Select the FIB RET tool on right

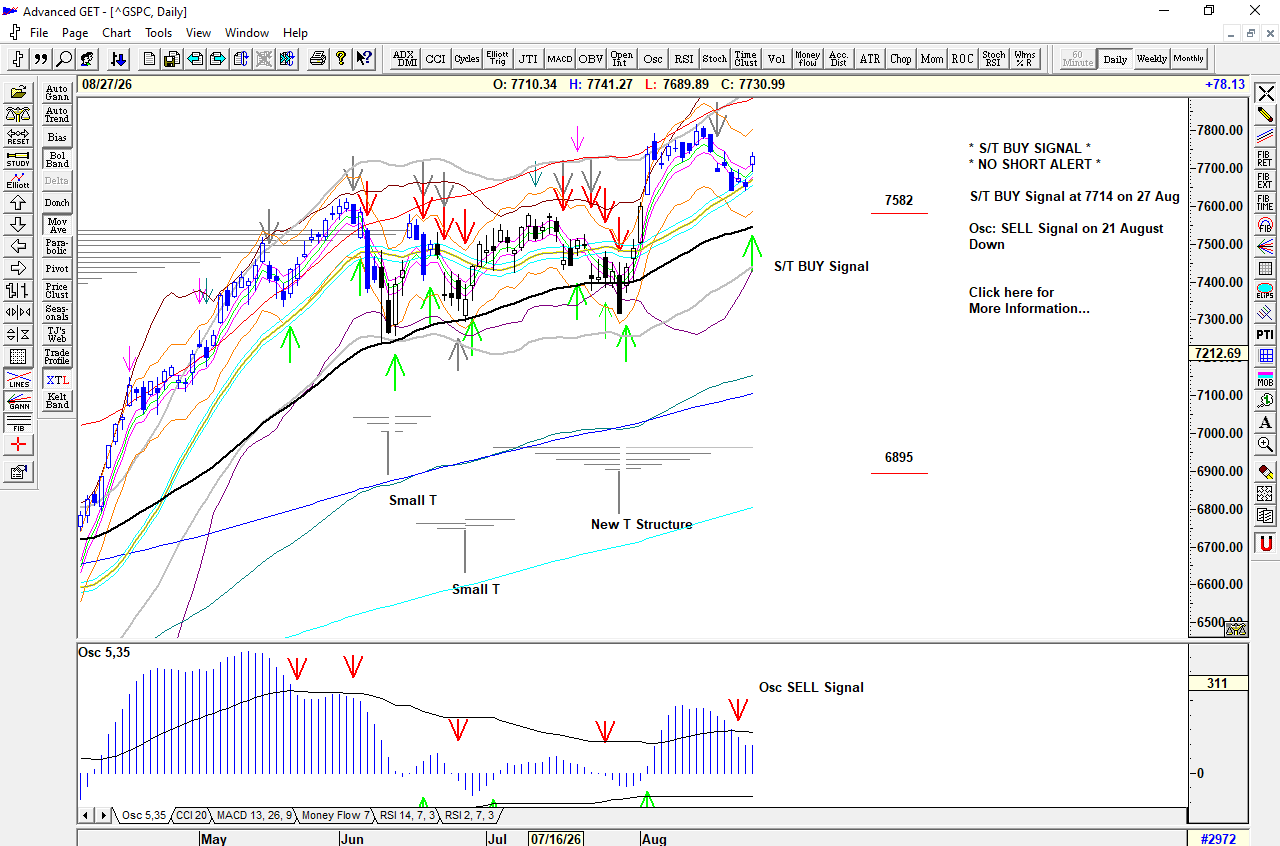click(x=1266, y=159)
